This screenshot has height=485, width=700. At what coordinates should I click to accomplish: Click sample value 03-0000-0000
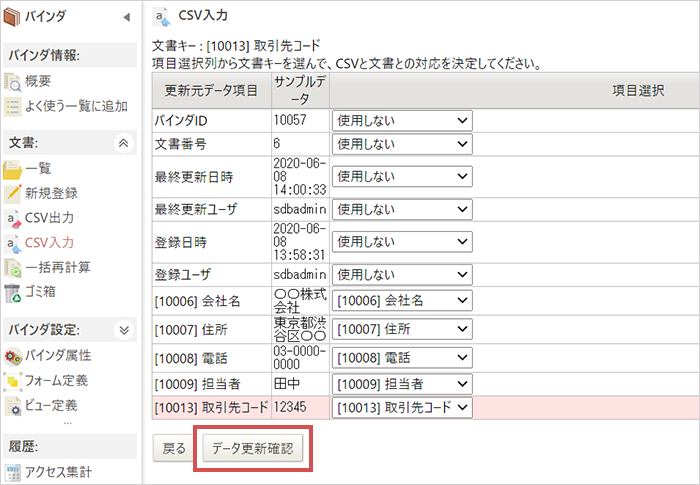[300, 358]
